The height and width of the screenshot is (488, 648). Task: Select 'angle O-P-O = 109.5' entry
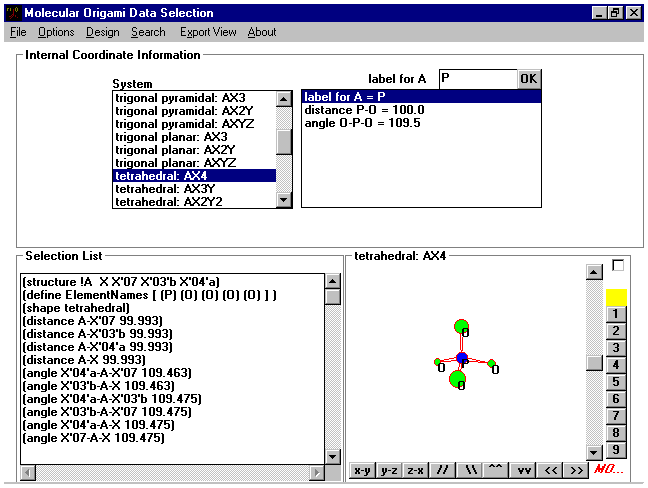[363, 123]
